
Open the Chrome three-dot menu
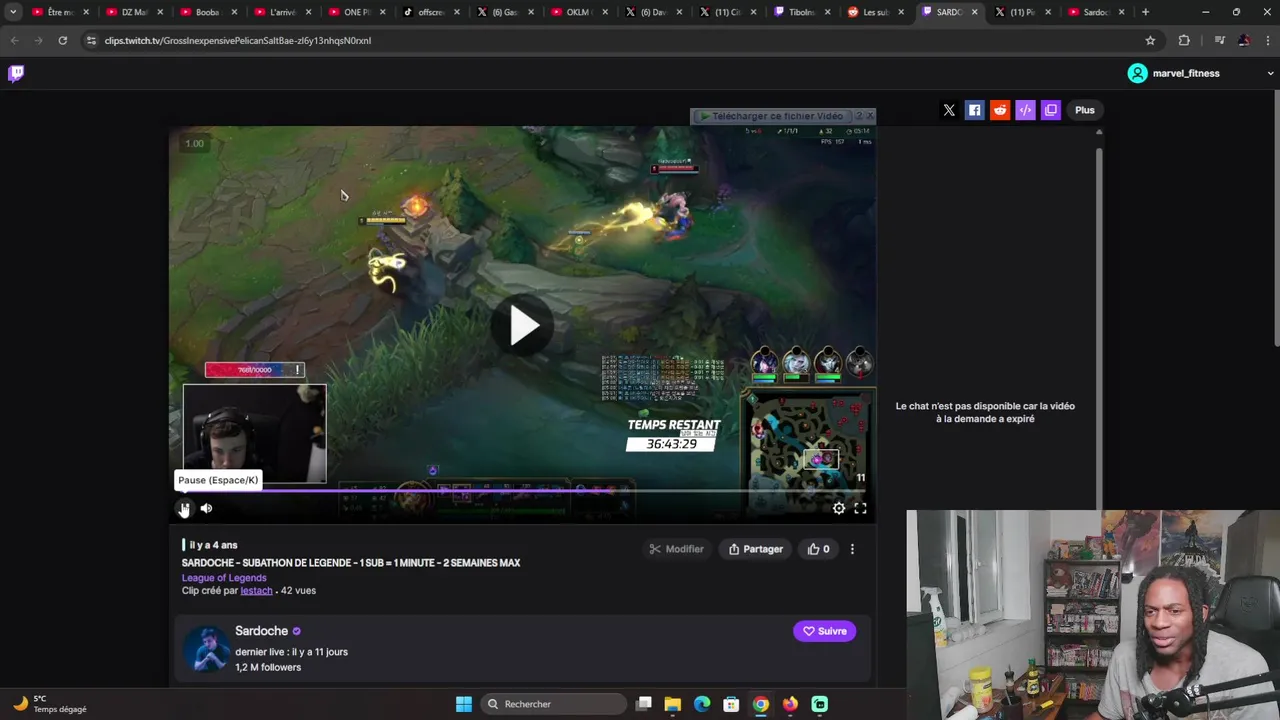[x=1269, y=40]
